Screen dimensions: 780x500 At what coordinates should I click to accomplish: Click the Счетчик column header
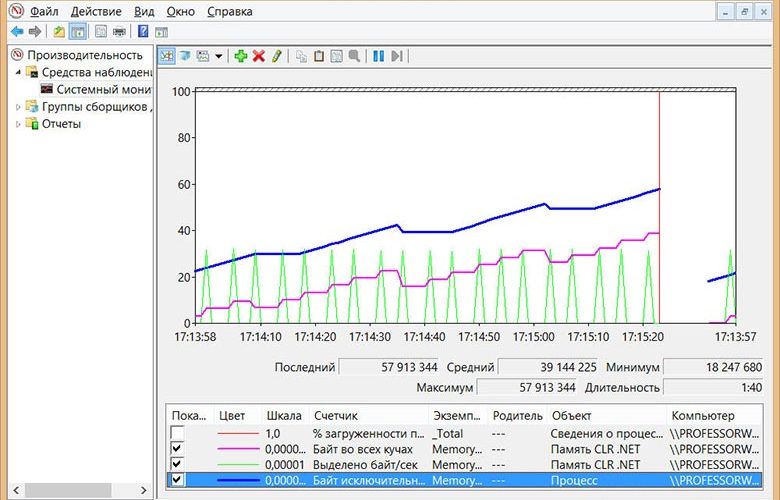[334, 415]
